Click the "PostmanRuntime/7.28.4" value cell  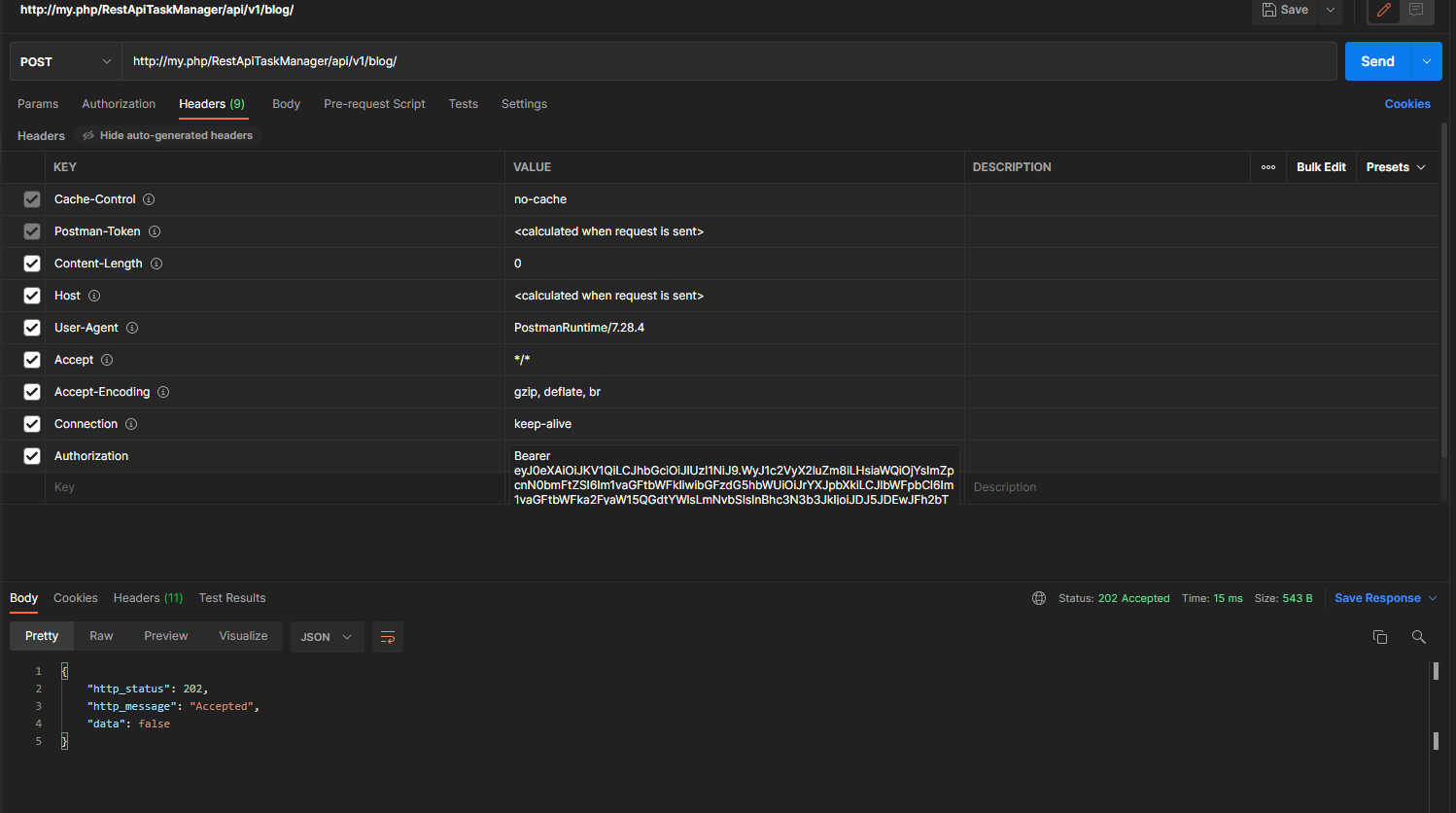(x=734, y=328)
